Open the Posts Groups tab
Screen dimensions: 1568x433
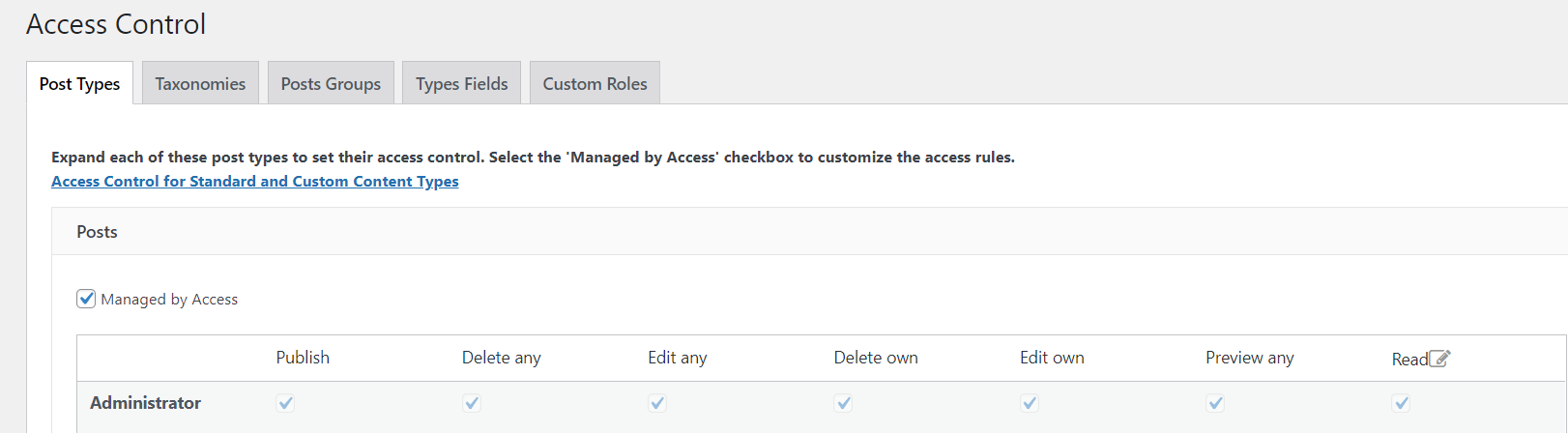[331, 84]
